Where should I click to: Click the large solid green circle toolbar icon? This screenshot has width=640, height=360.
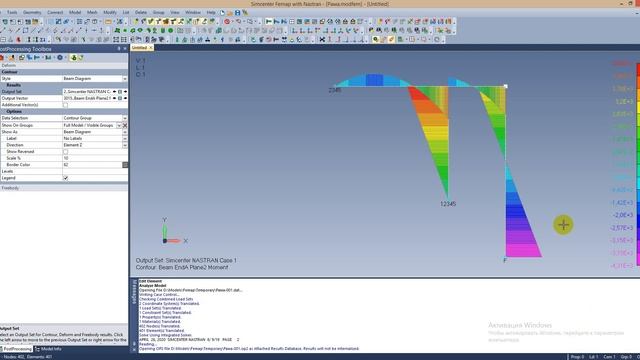pos(171,31)
